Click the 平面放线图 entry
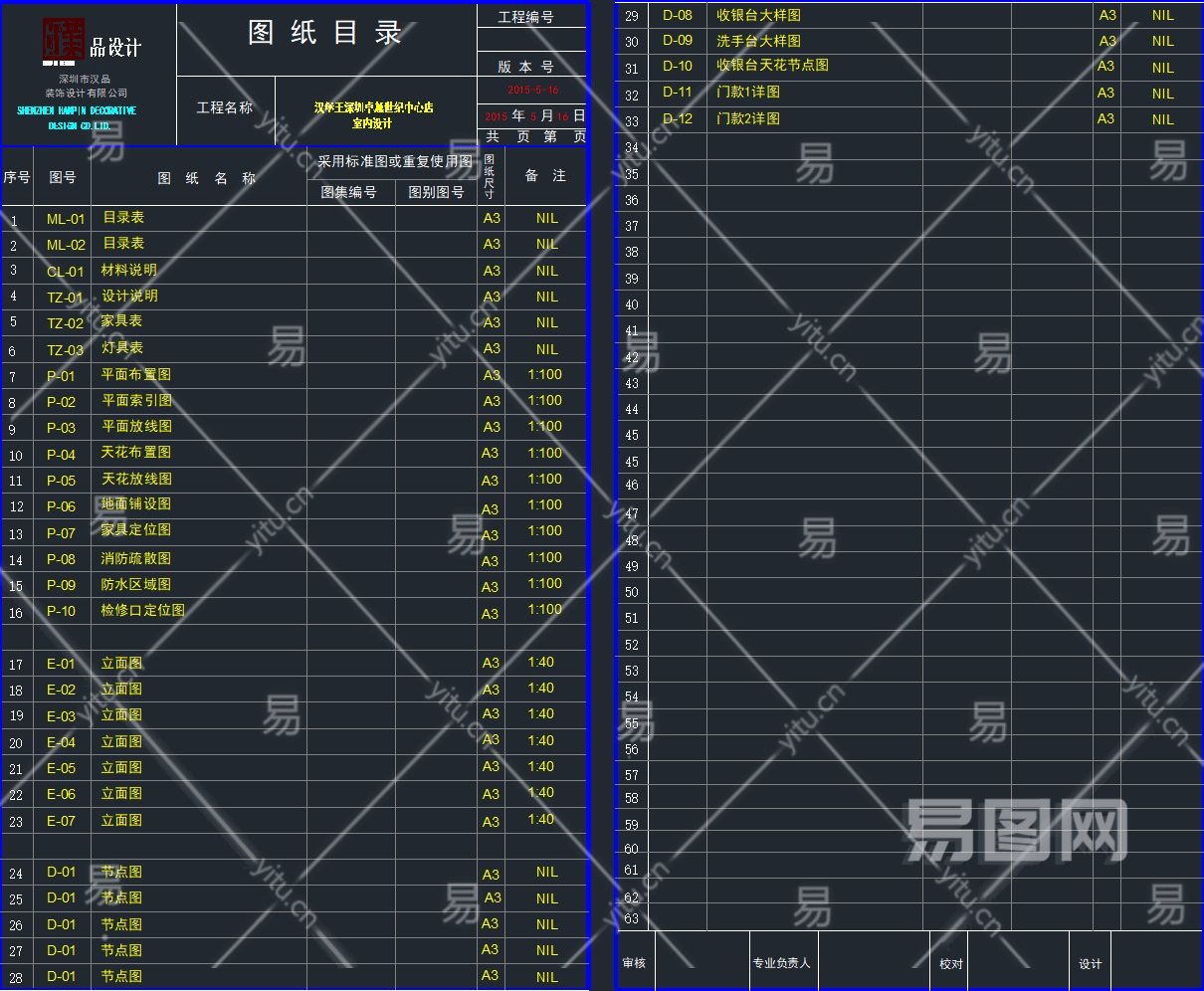Image resolution: width=1204 pixels, height=991 pixels. click(136, 426)
